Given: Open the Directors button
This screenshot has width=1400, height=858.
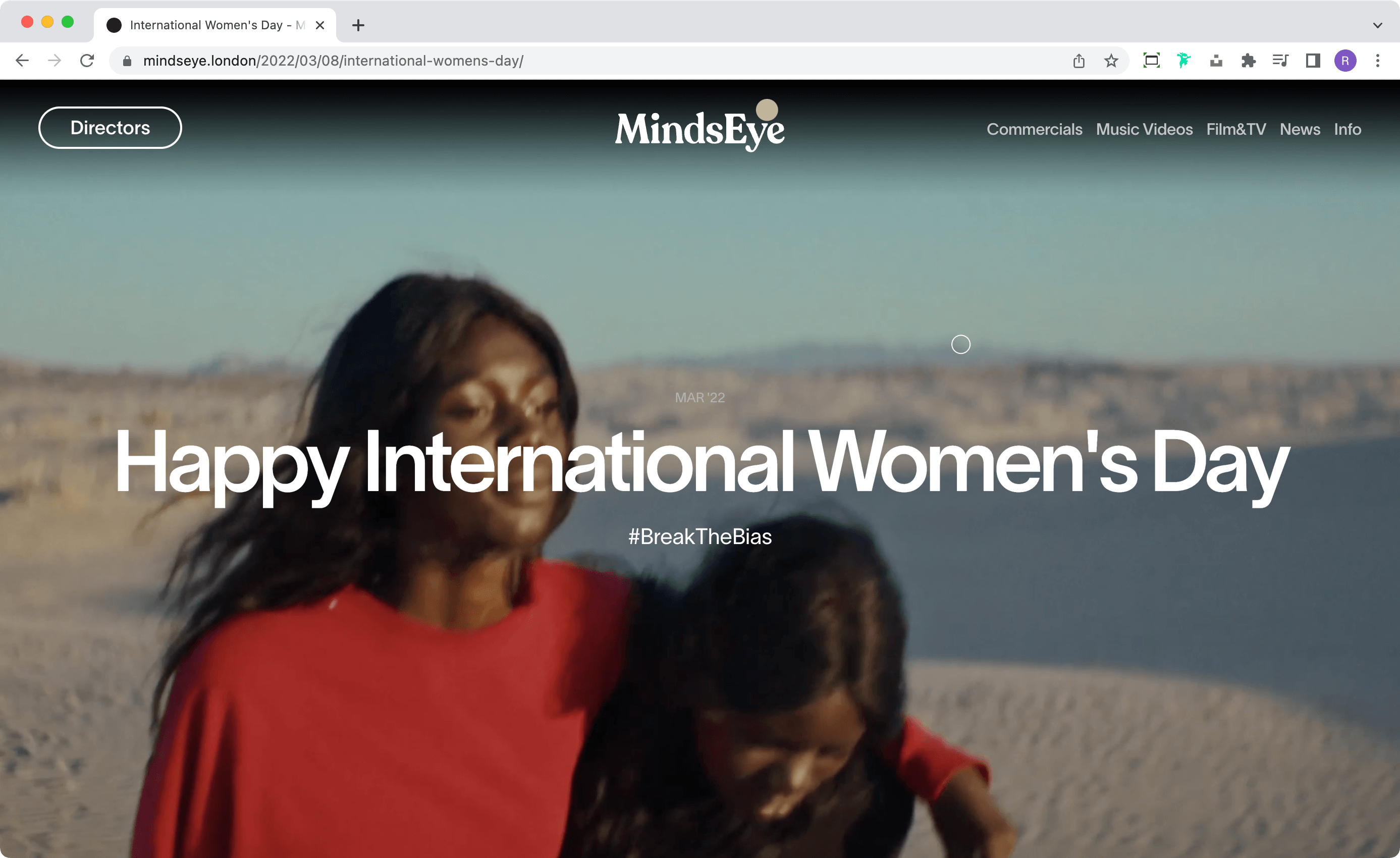Looking at the screenshot, I should tap(110, 128).
